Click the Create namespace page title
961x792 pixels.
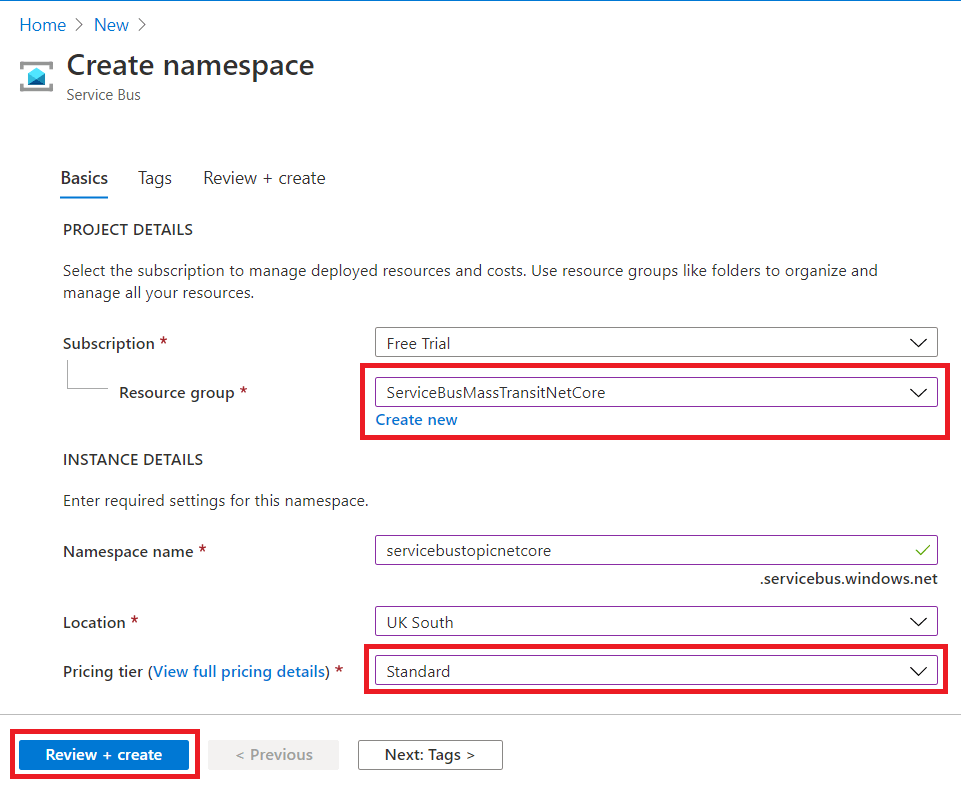point(190,65)
